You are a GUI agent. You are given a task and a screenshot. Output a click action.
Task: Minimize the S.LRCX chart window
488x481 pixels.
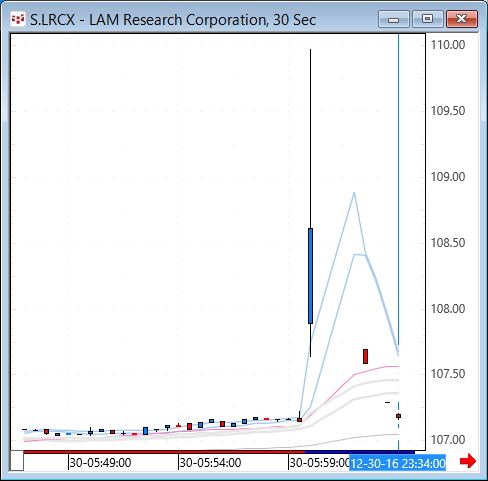click(x=394, y=19)
